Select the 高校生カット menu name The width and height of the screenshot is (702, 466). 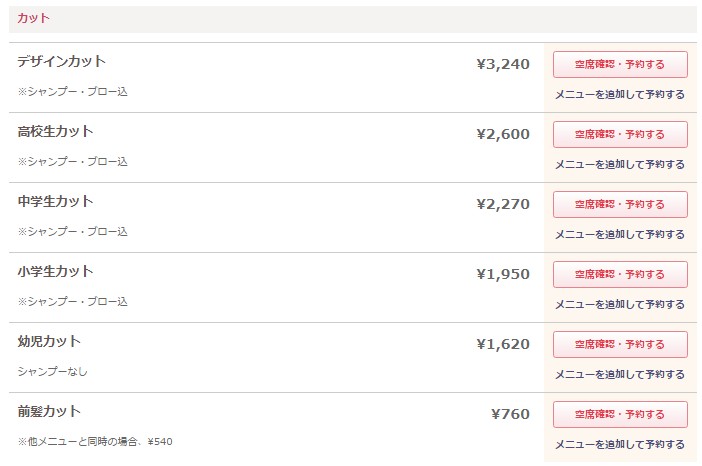[x=55, y=132]
